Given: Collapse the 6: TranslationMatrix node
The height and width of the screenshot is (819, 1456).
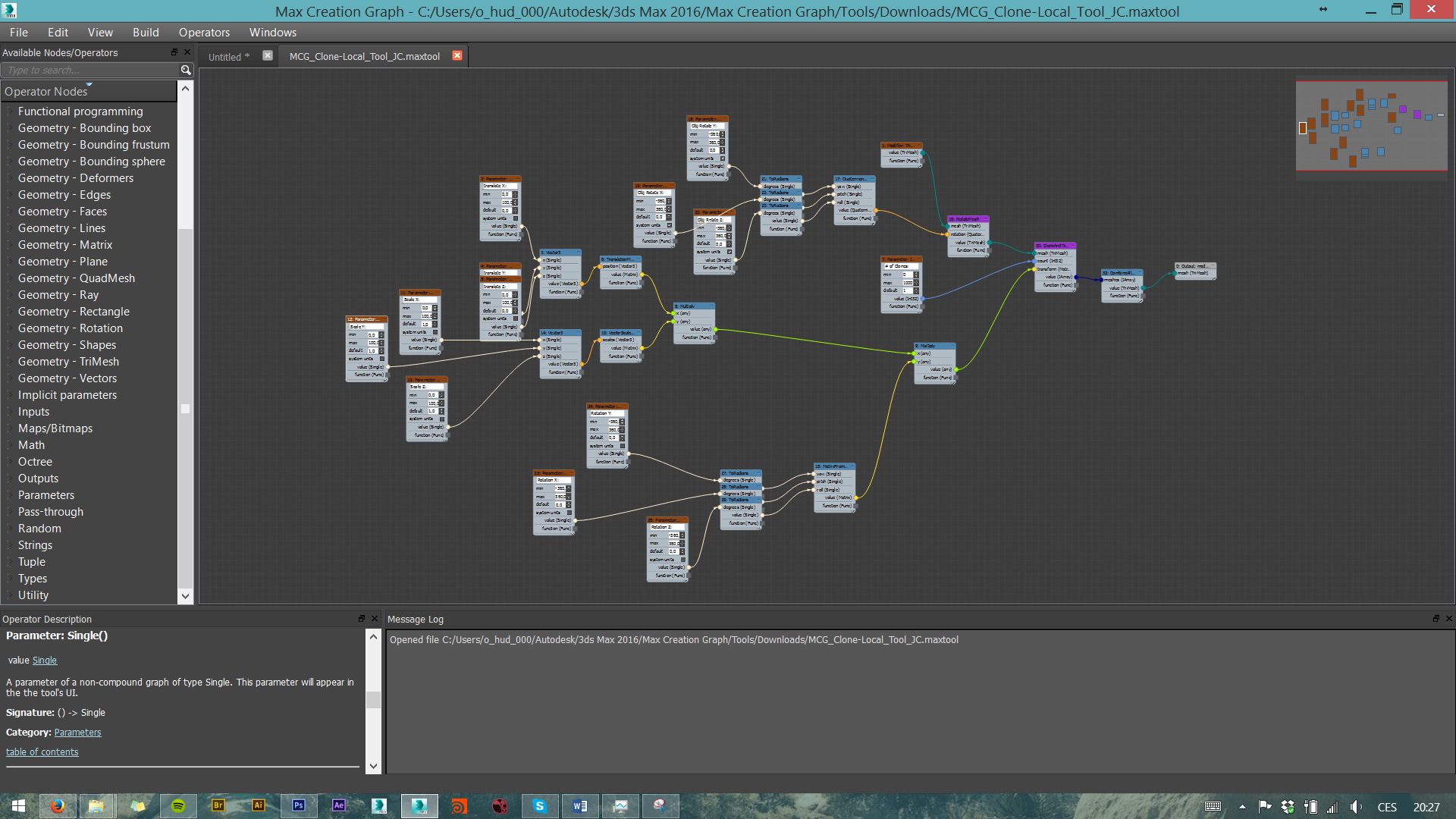Looking at the screenshot, I should coord(637,259).
